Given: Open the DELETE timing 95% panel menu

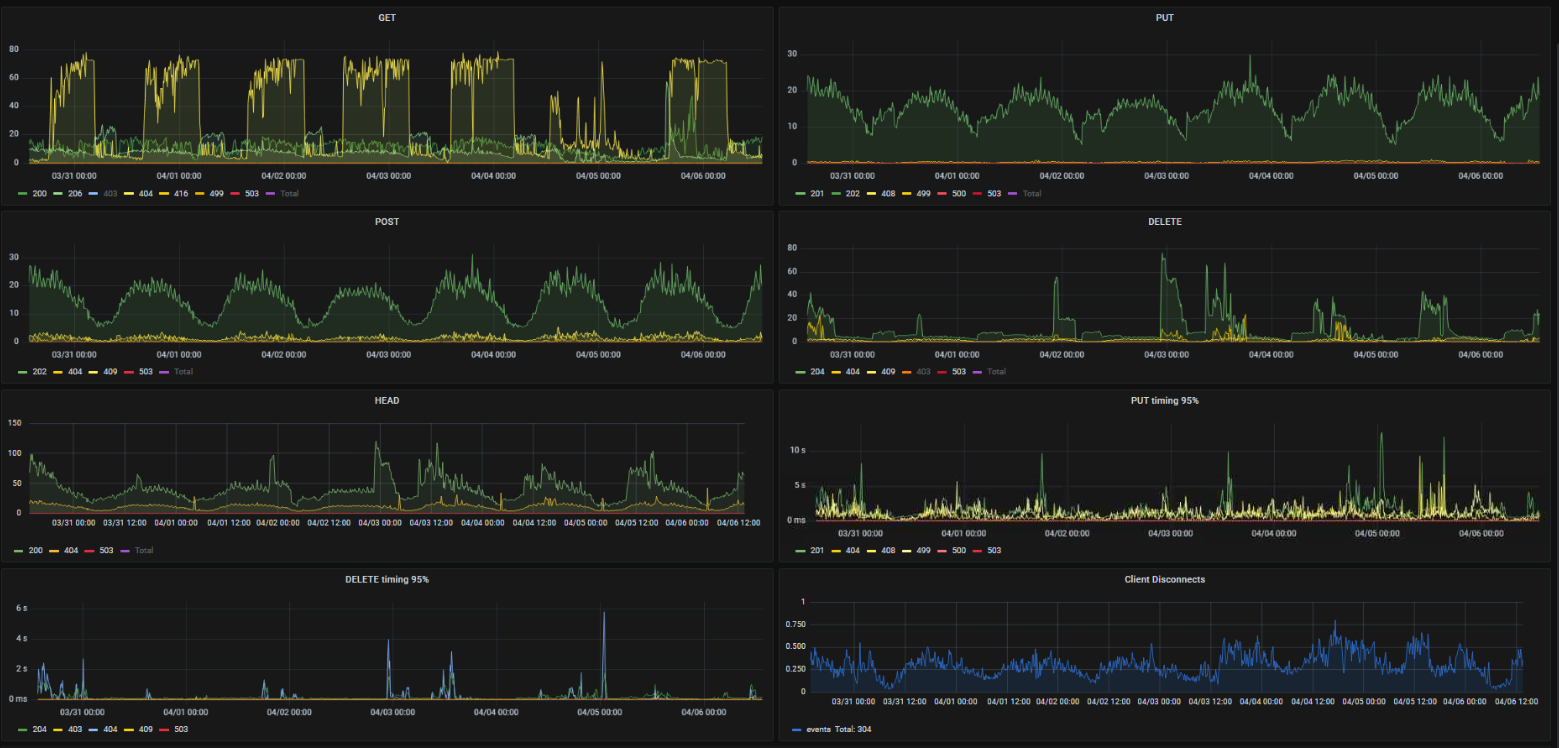Looking at the screenshot, I should tap(386, 579).
